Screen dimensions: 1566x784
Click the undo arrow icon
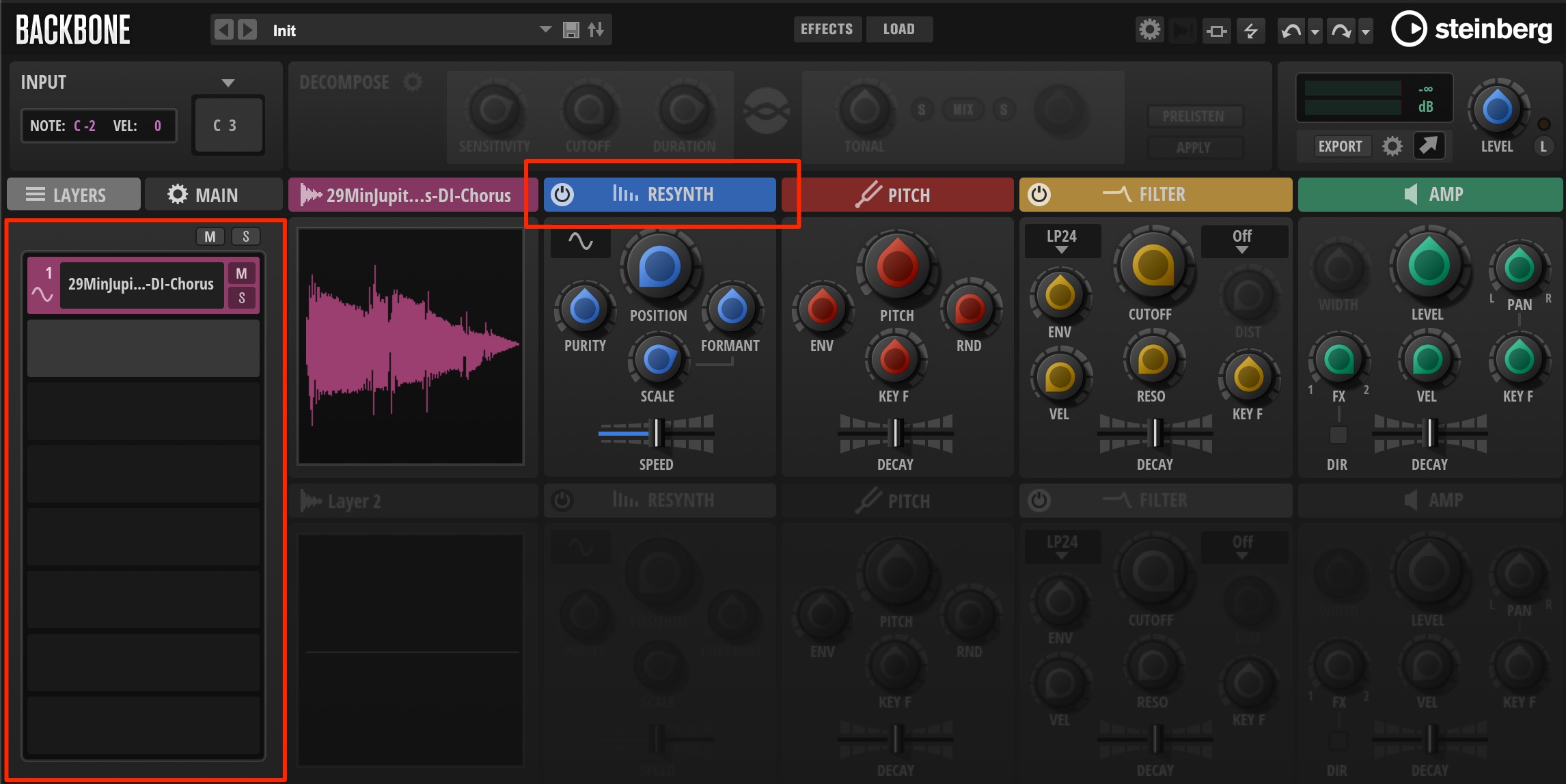(x=1291, y=31)
